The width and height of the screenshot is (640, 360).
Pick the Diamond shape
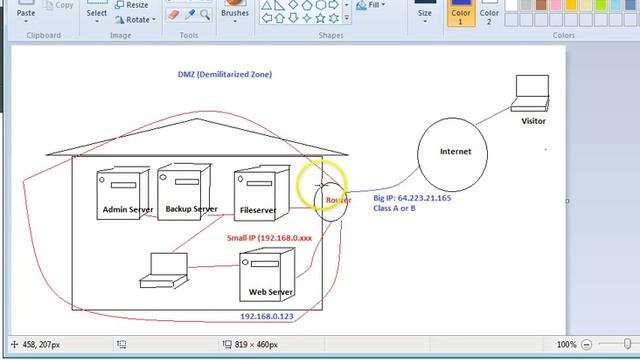[293, 5]
